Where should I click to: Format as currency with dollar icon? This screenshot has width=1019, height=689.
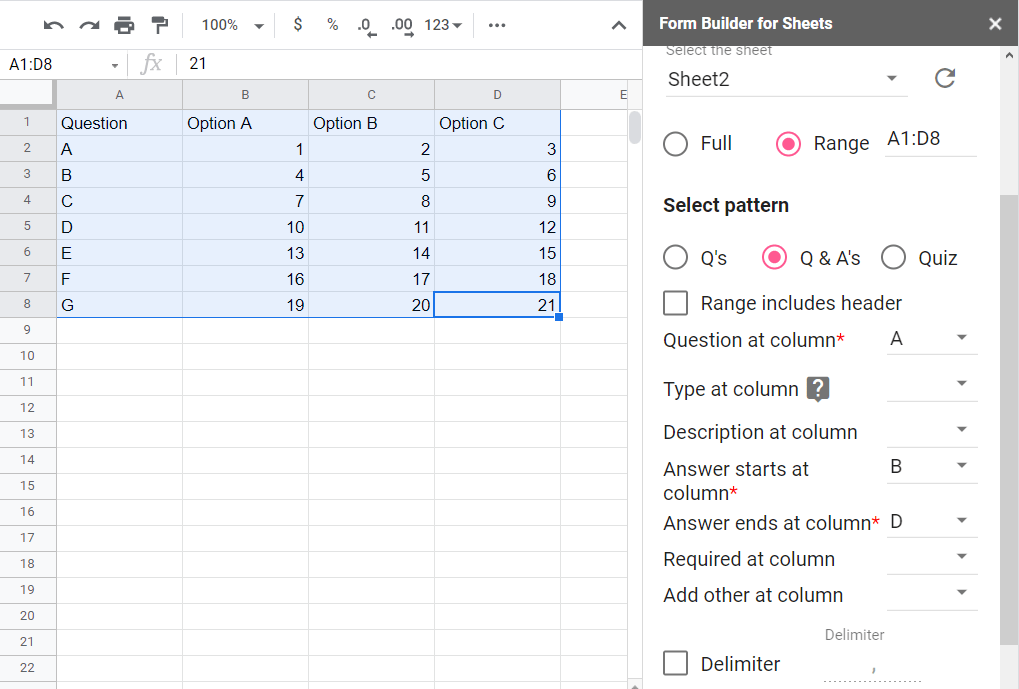tap(298, 25)
